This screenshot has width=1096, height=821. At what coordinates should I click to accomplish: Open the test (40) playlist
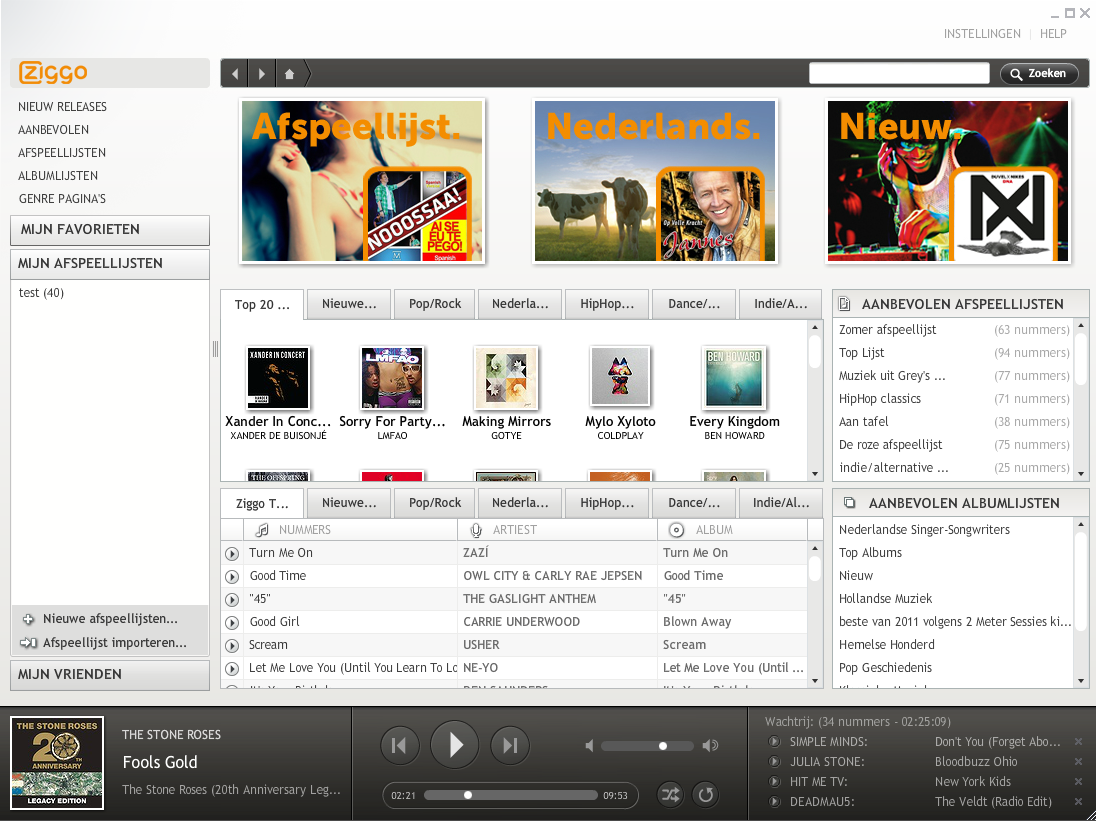(41, 293)
